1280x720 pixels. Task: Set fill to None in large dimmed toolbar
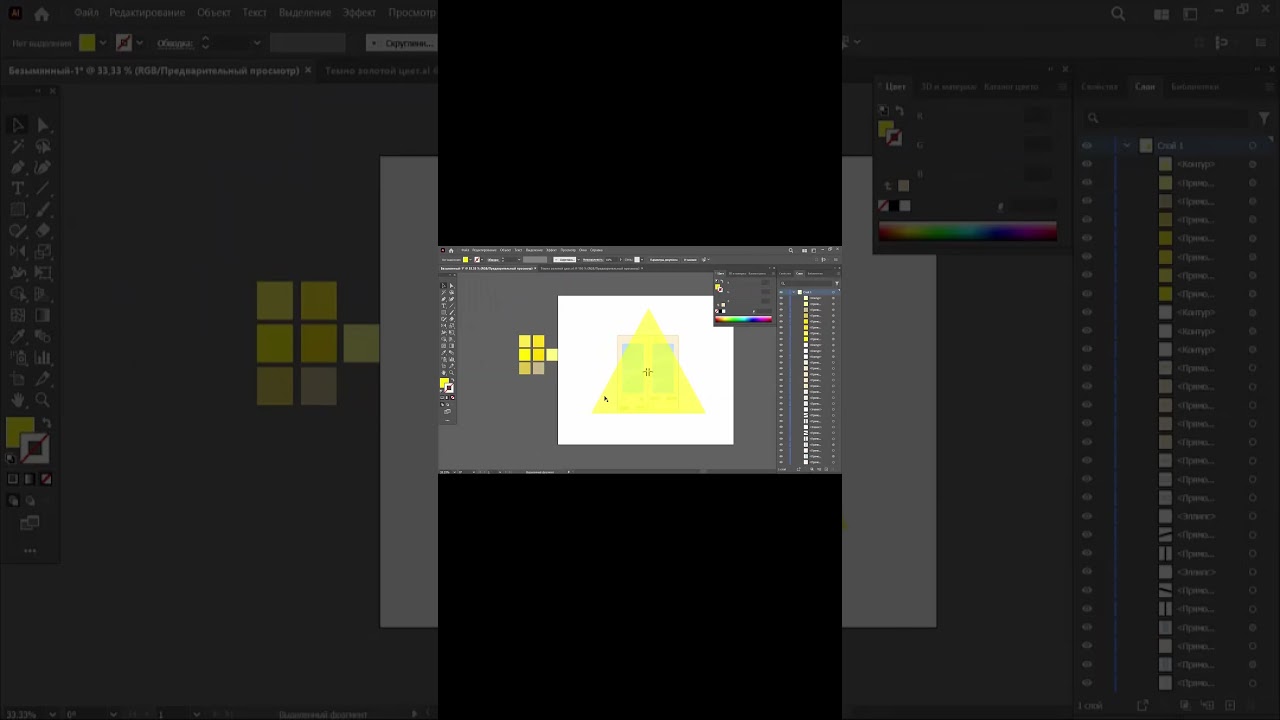pyautogui.click(x=45, y=479)
